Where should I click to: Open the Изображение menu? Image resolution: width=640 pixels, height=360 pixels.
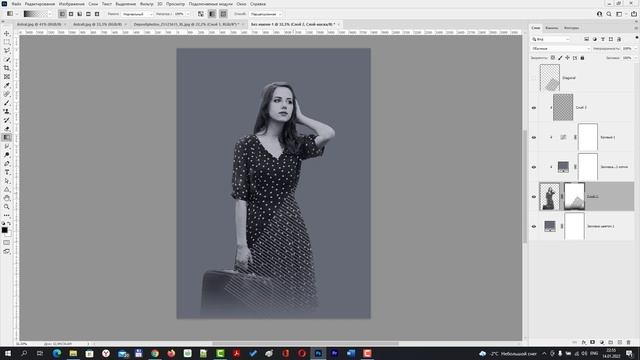point(71,4)
